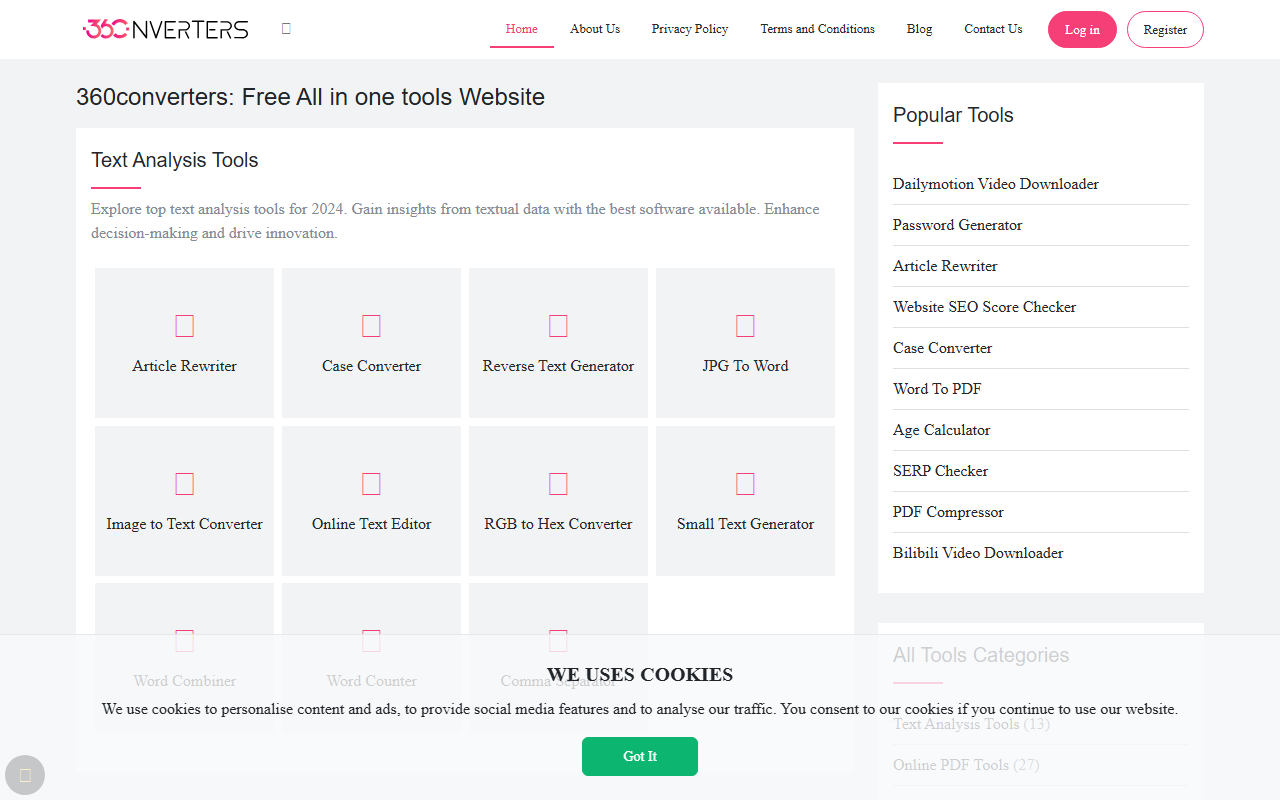This screenshot has height=800, width=1280.
Task: Open Reverse Text Generator tool label
Action: coord(558,366)
